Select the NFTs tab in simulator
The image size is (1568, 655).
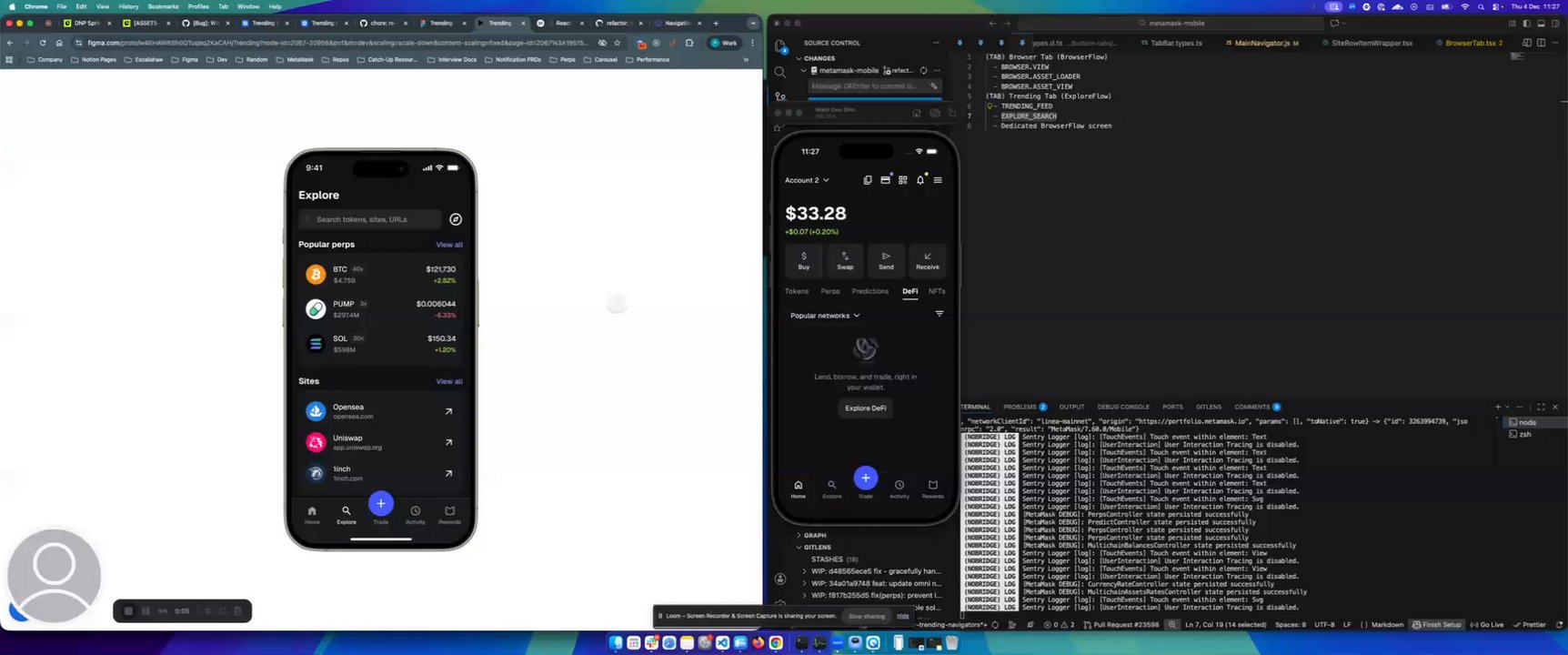point(937,291)
